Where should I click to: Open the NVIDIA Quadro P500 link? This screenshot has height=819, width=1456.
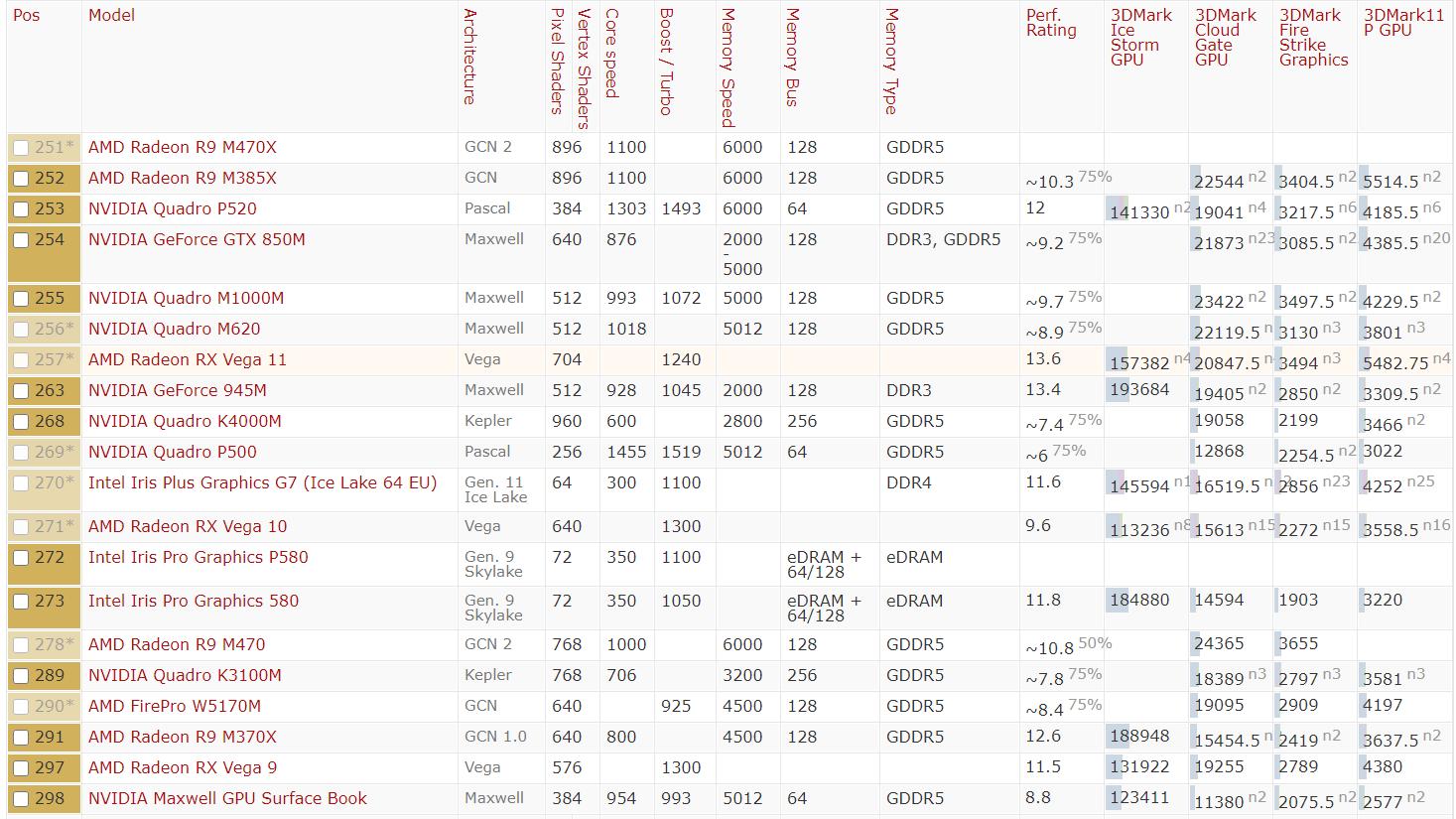coord(173,453)
